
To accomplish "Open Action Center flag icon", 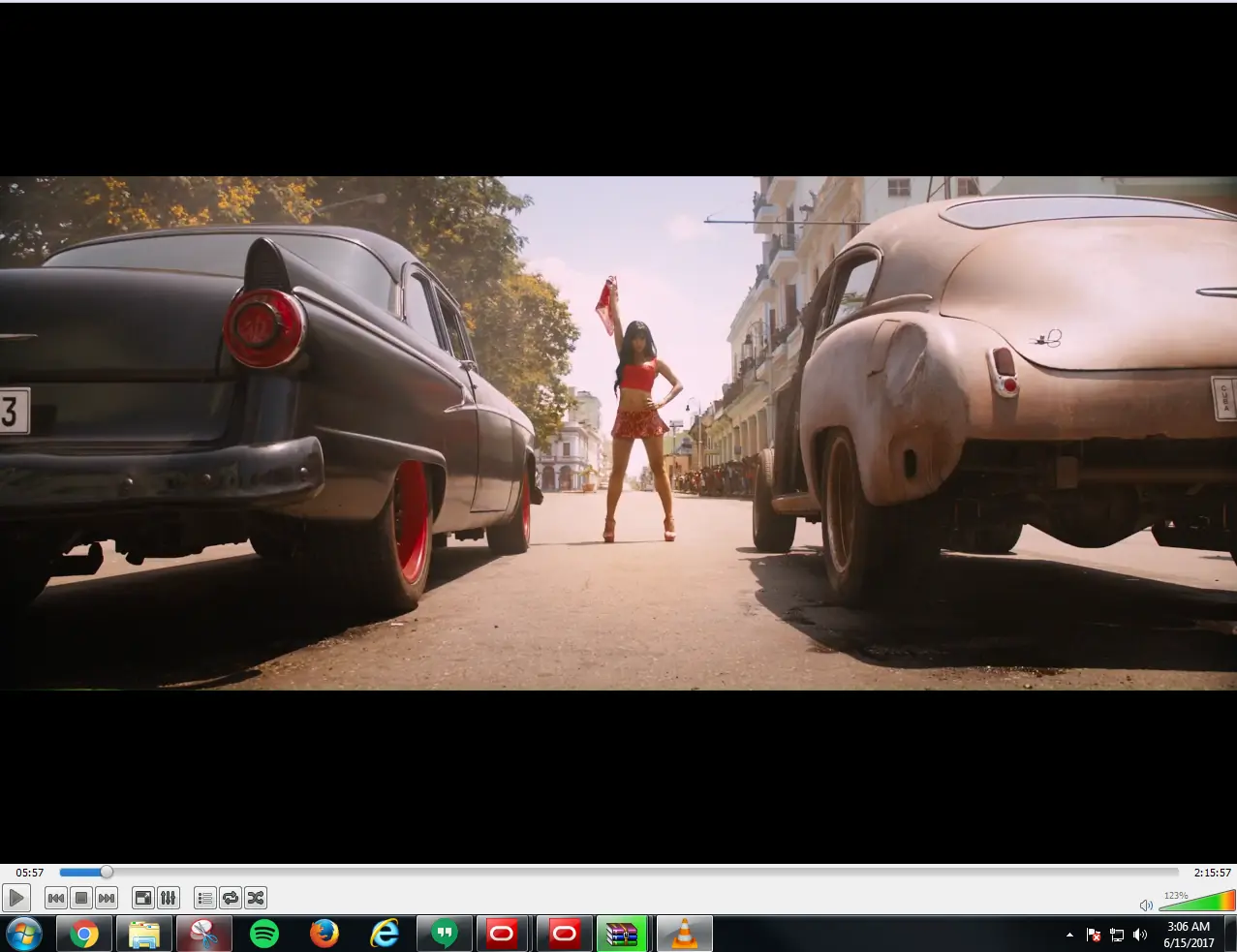I will (1094, 935).
